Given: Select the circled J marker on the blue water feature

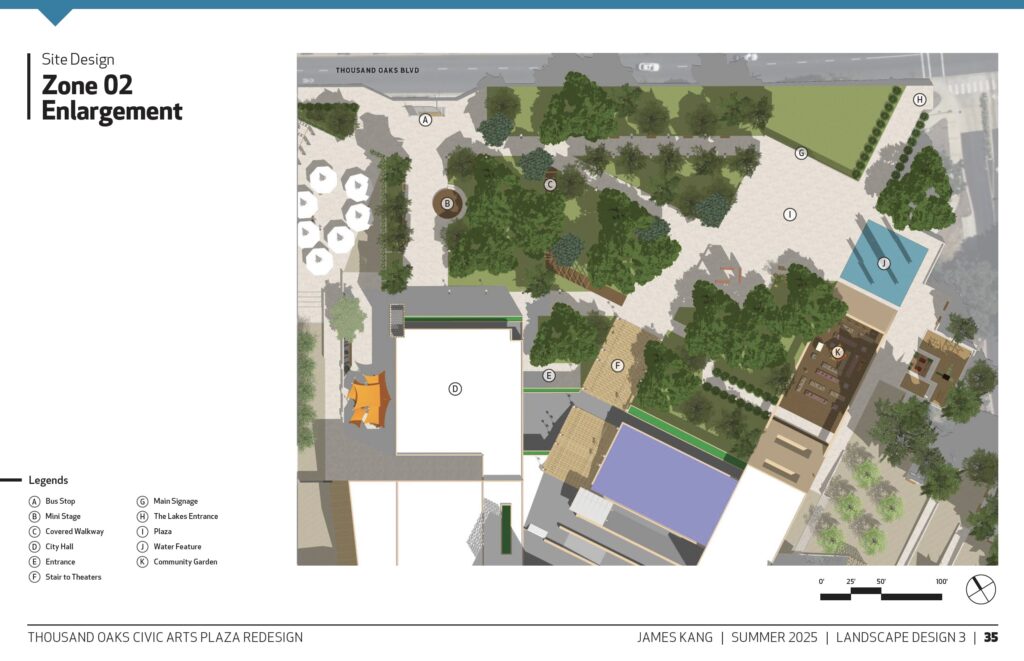Looking at the screenshot, I should pyautogui.click(x=883, y=263).
